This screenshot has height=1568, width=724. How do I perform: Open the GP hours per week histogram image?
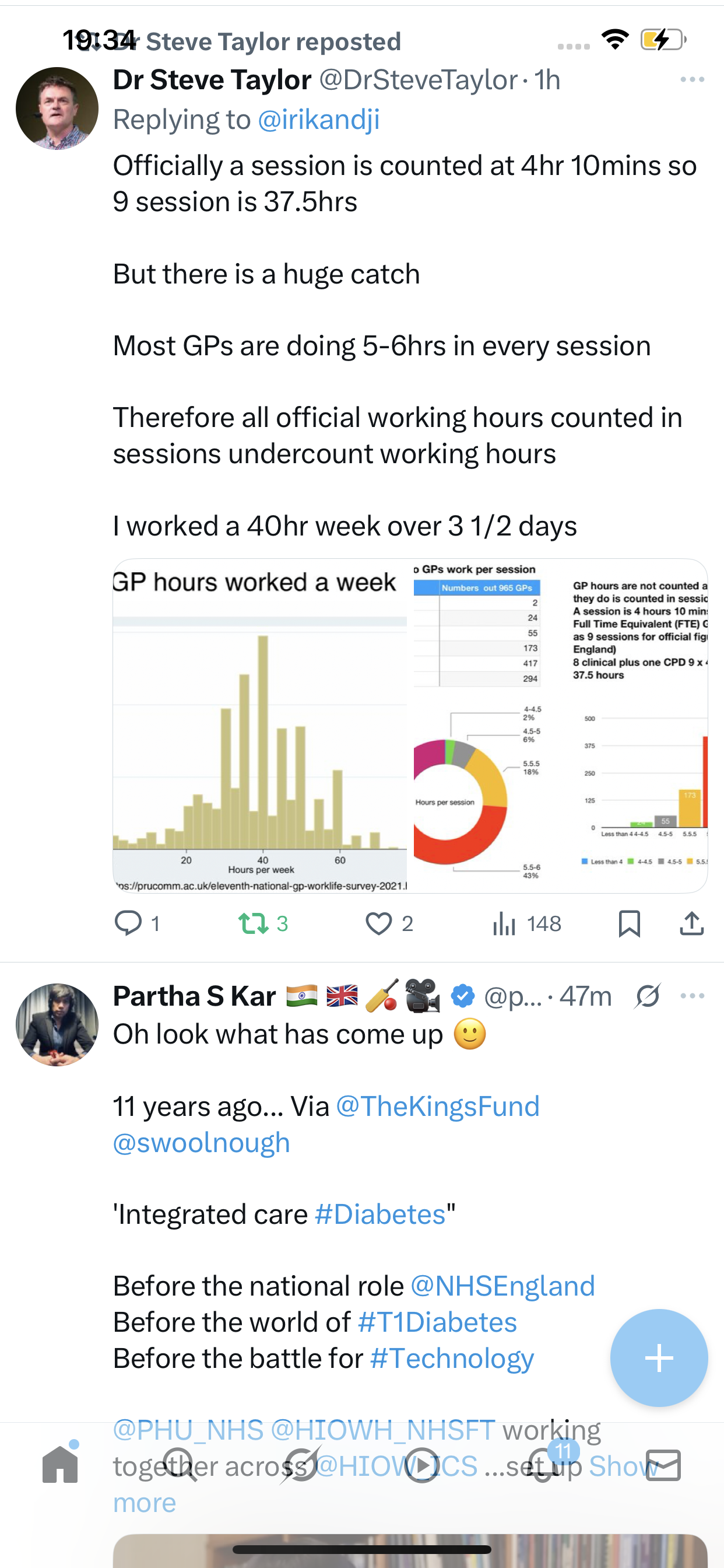click(x=260, y=726)
